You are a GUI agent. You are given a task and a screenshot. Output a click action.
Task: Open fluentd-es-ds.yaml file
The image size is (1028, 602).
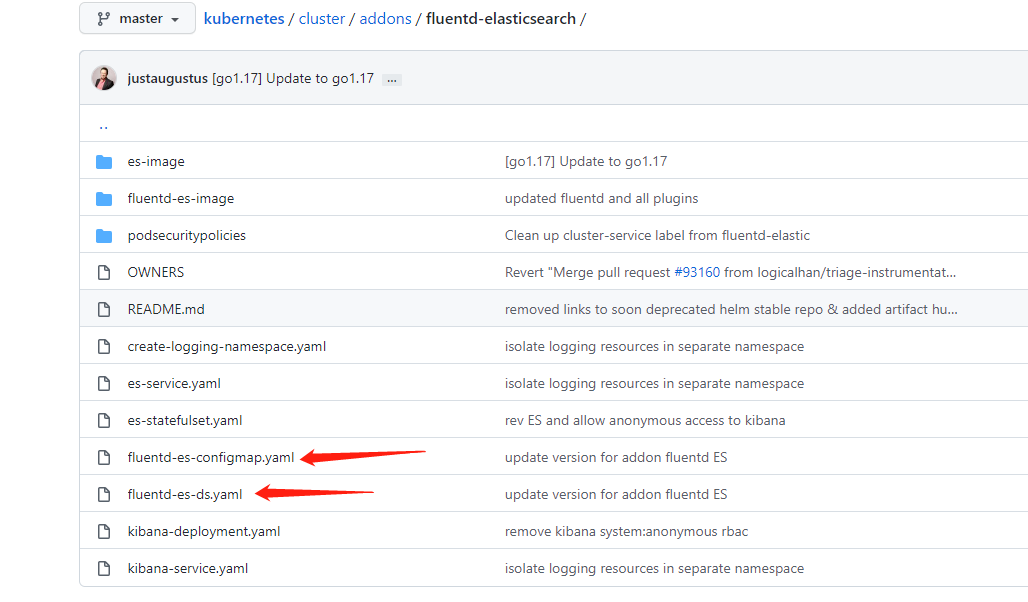pyautogui.click(x=185, y=495)
